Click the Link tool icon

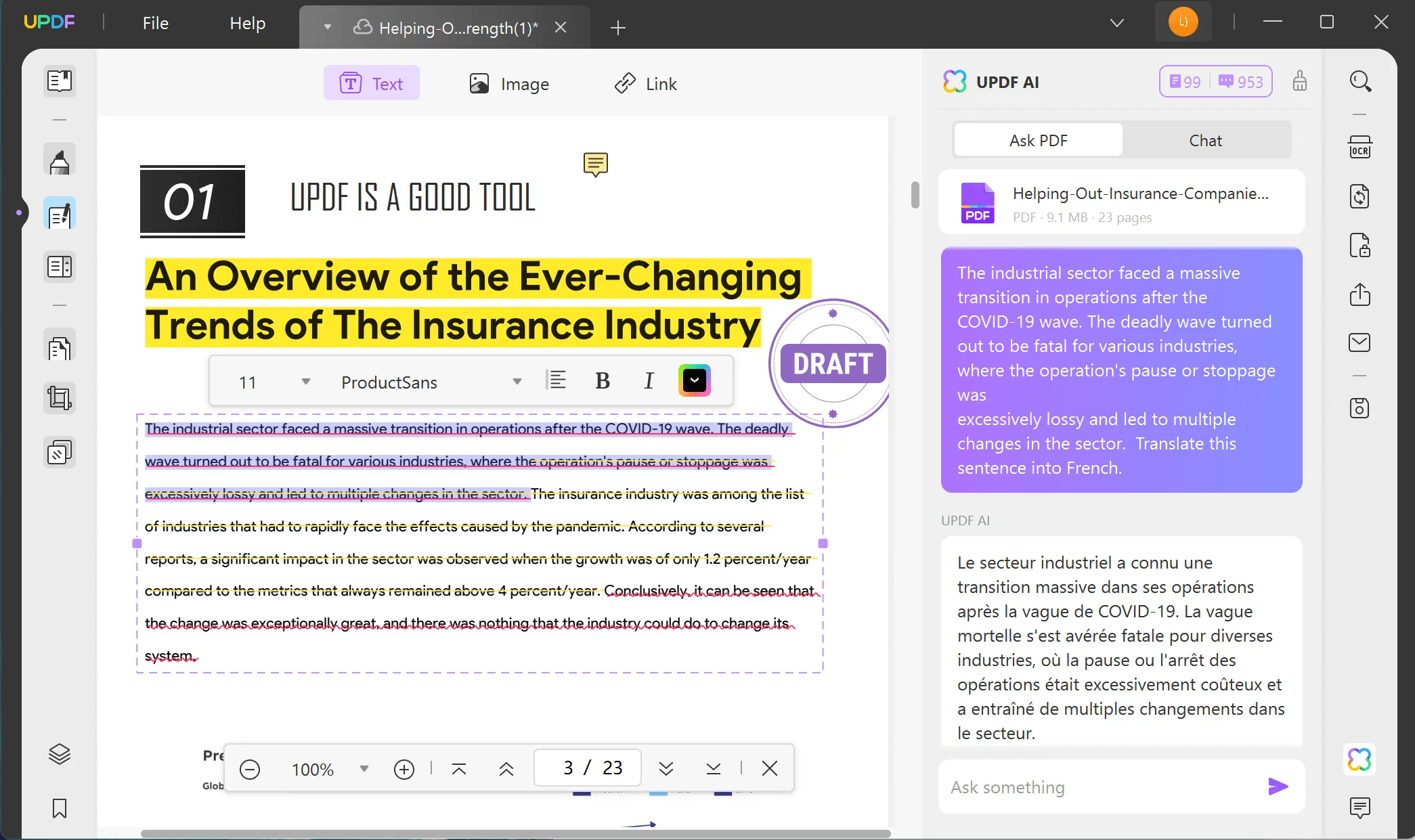[623, 84]
